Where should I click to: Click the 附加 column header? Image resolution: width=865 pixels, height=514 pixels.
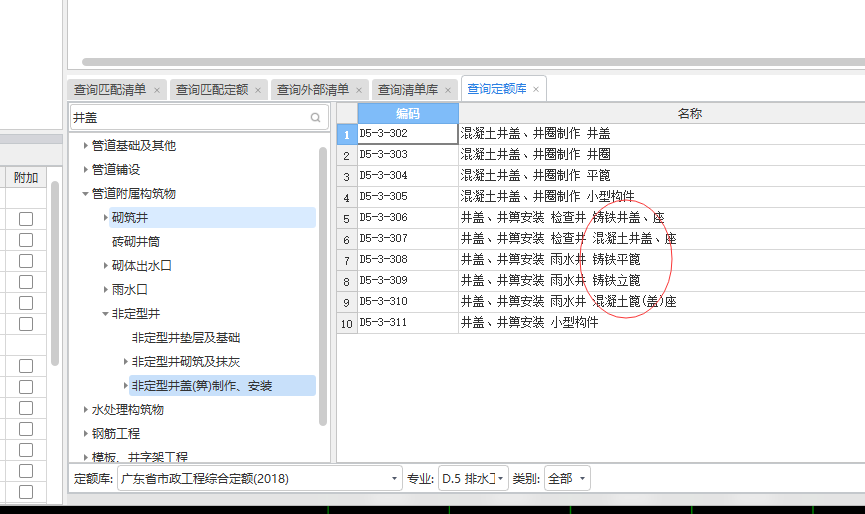pos(26,178)
